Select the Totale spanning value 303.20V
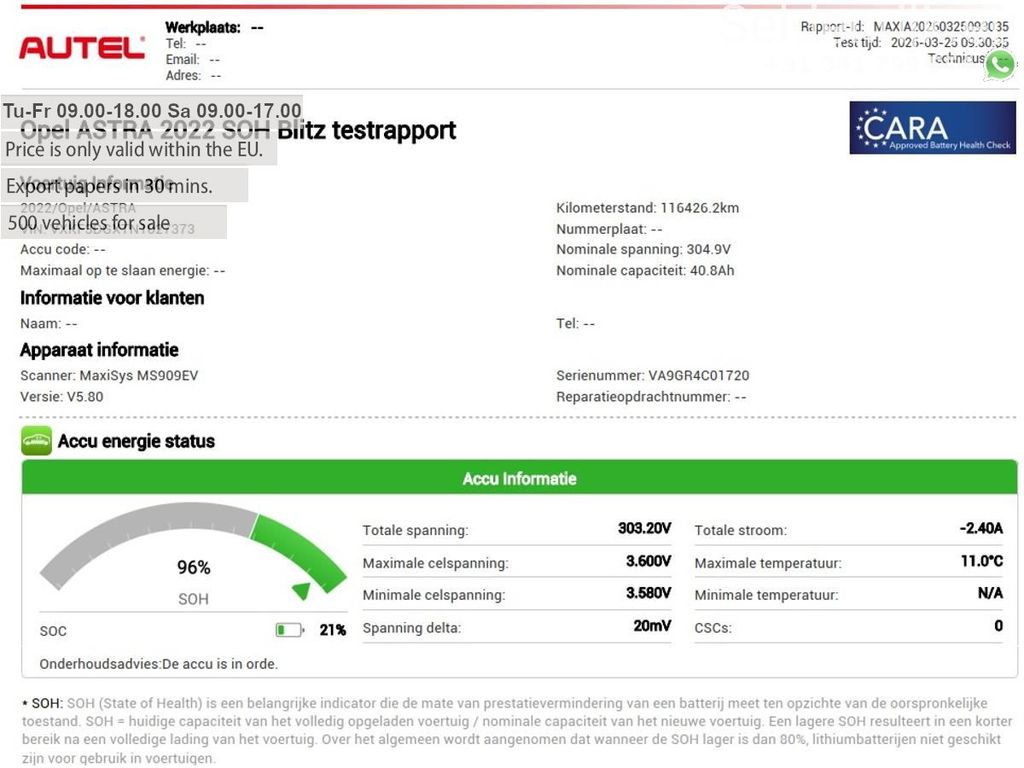Viewport: 1024px width, 768px height. click(644, 529)
